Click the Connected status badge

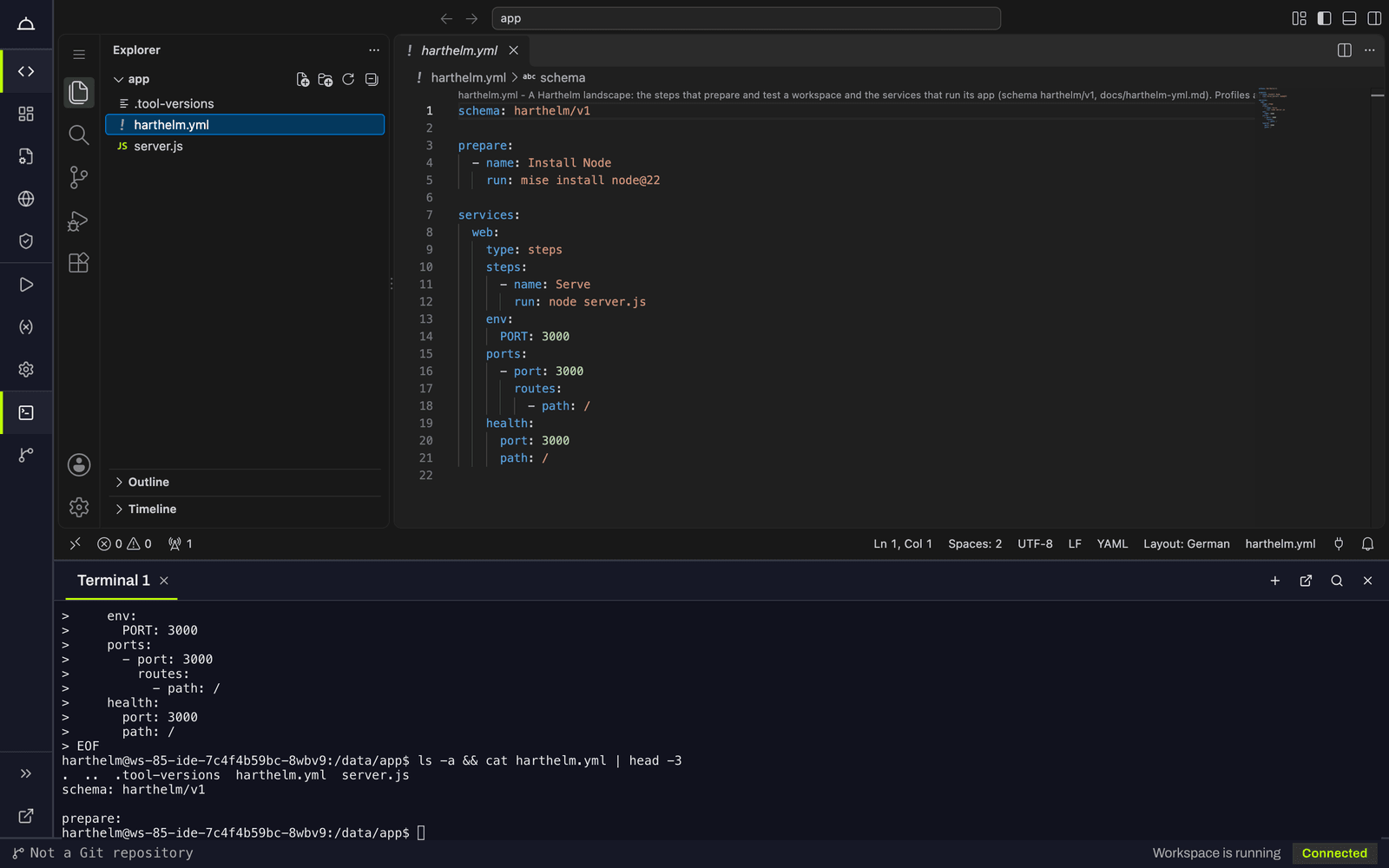1334,853
